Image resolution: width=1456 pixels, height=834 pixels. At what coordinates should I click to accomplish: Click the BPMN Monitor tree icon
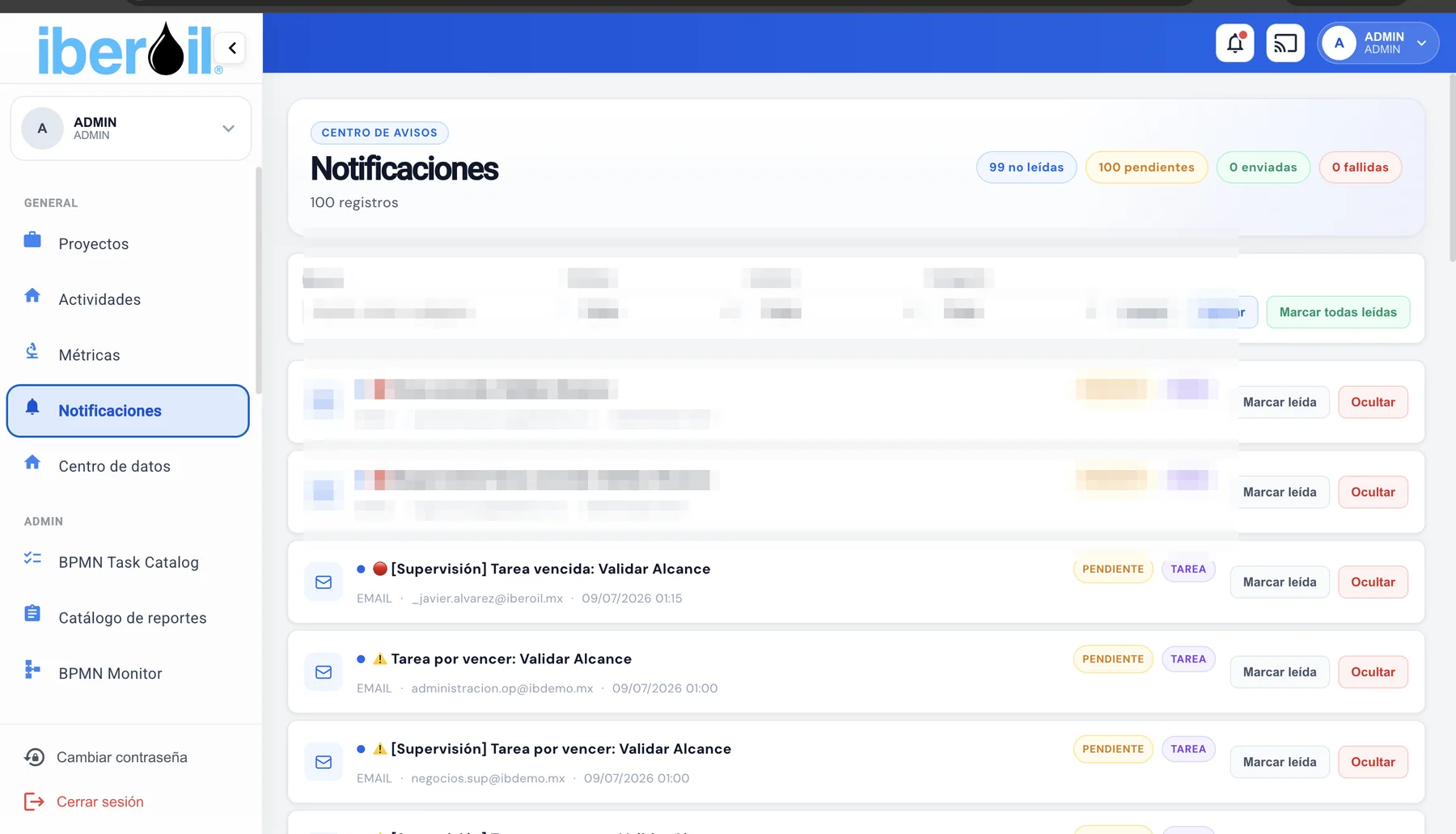(32, 669)
